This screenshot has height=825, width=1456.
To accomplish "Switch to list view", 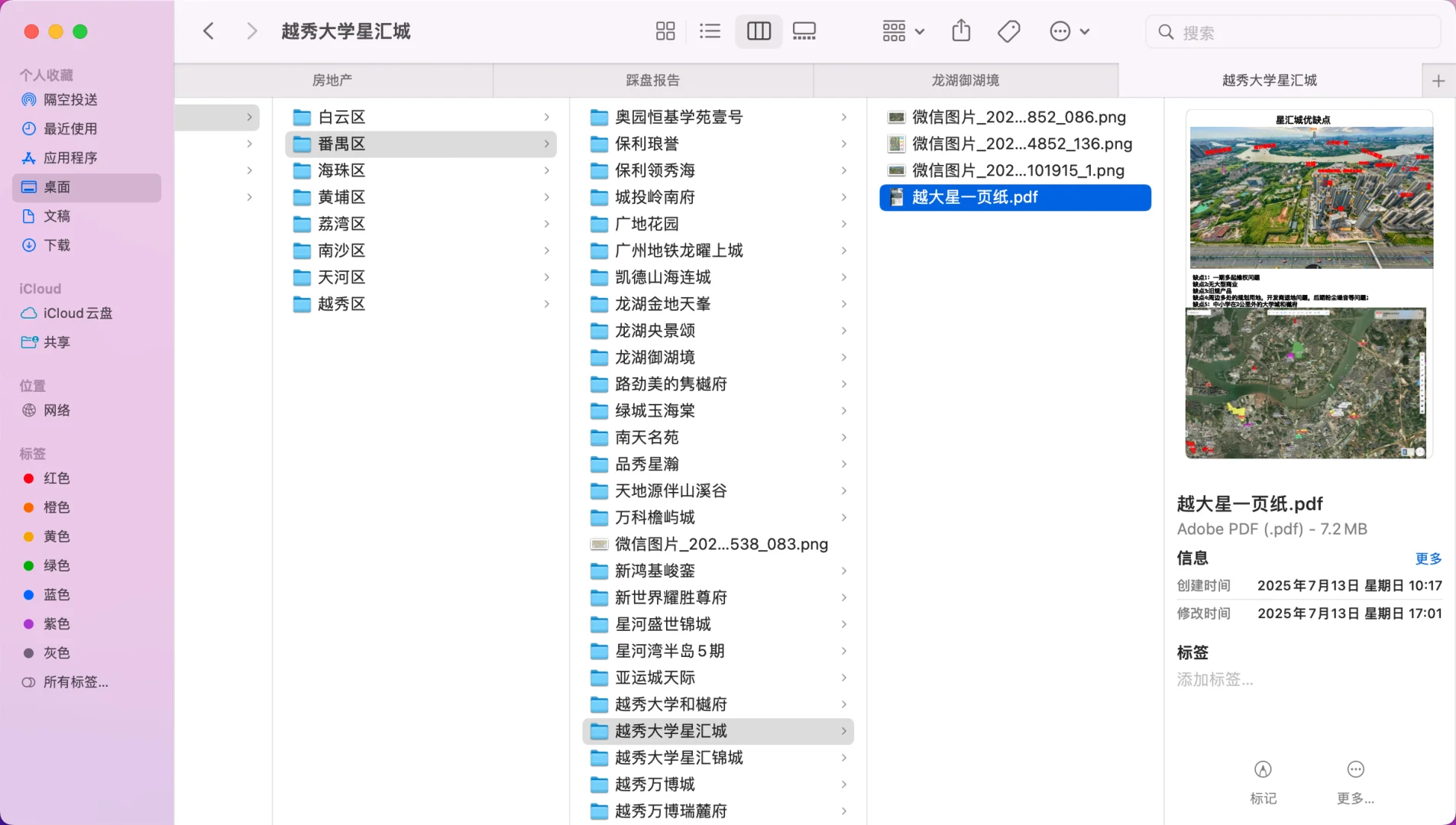I will pos(710,31).
